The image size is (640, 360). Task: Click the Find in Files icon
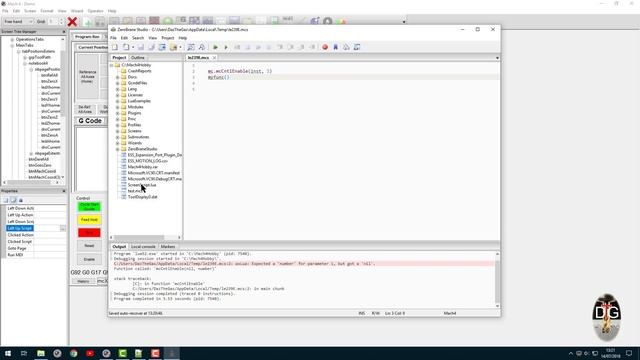pos(202,47)
